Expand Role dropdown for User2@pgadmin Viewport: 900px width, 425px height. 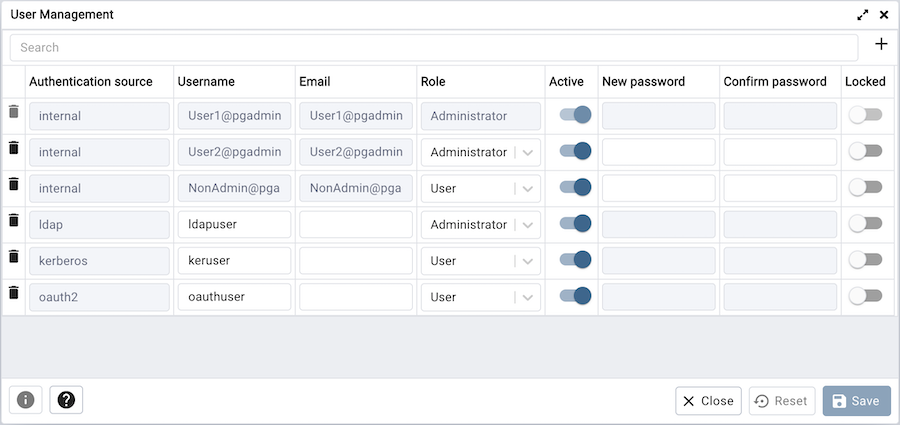(x=528, y=152)
